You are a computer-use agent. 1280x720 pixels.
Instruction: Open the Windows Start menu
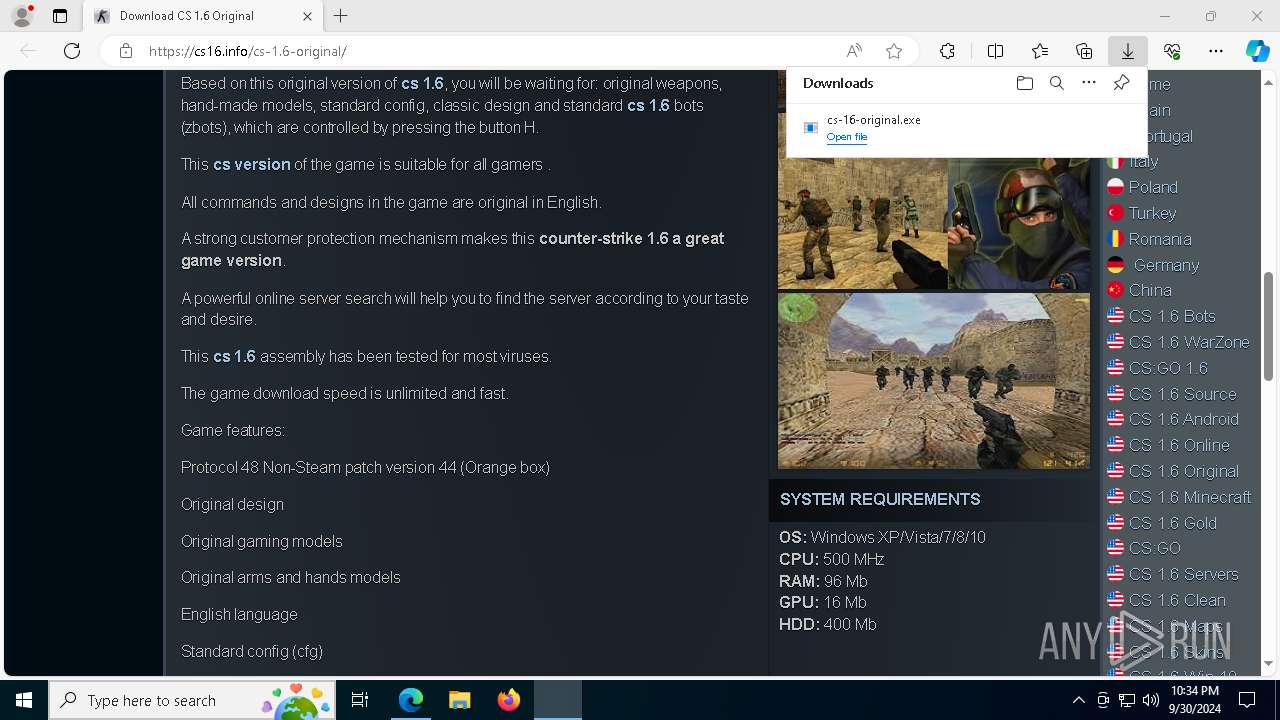pos(24,700)
